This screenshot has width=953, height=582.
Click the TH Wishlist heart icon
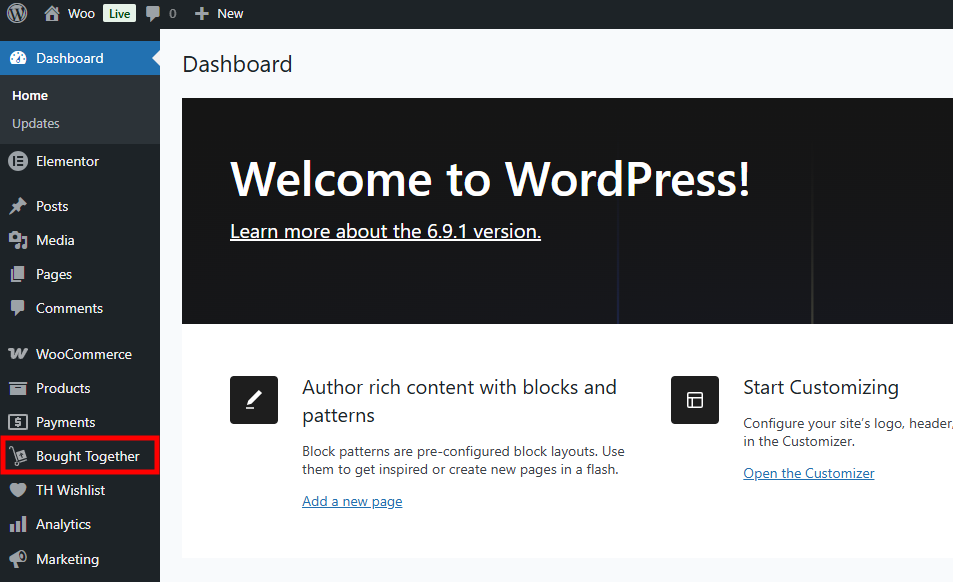pyautogui.click(x=18, y=490)
